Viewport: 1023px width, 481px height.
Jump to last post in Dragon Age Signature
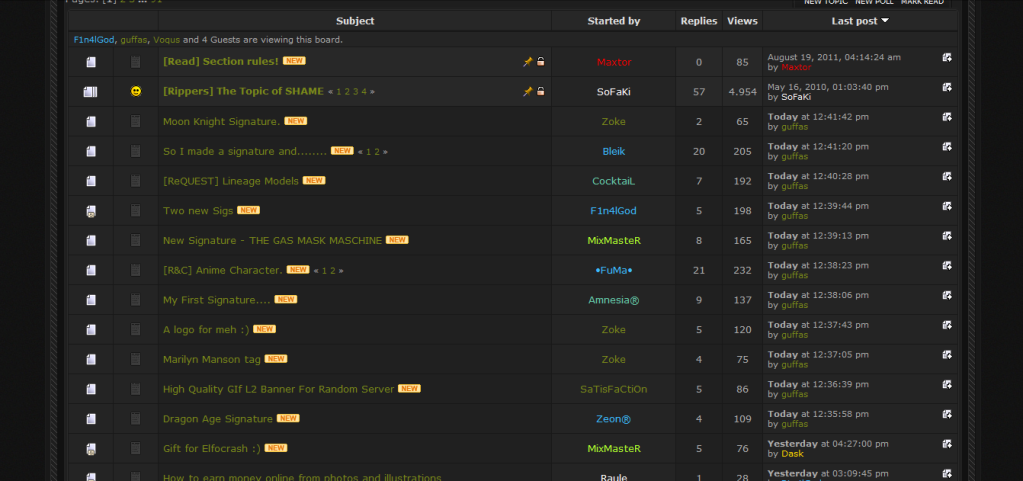click(947, 414)
